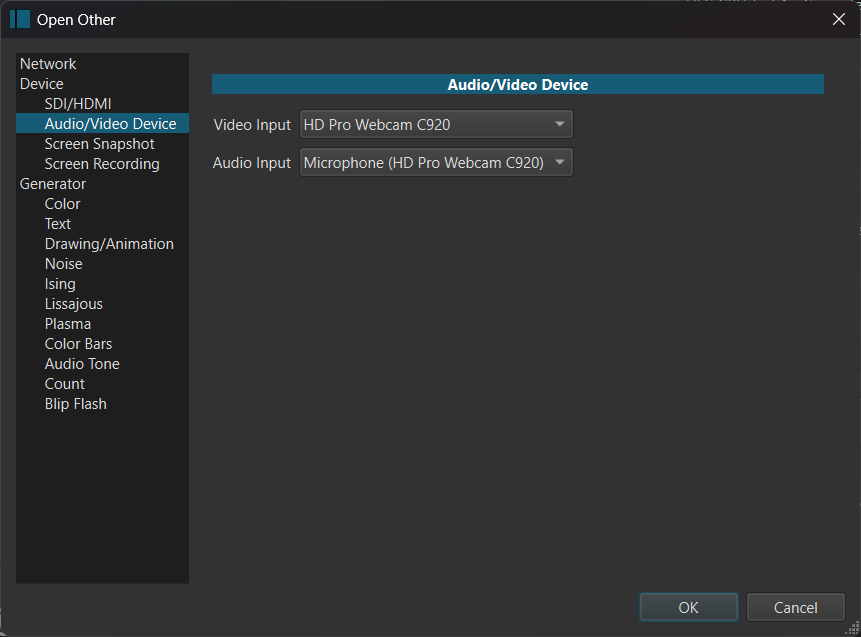Select Network in the sidebar list
Image resolution: width=861 pixels, height=637 pixels.
48,64
